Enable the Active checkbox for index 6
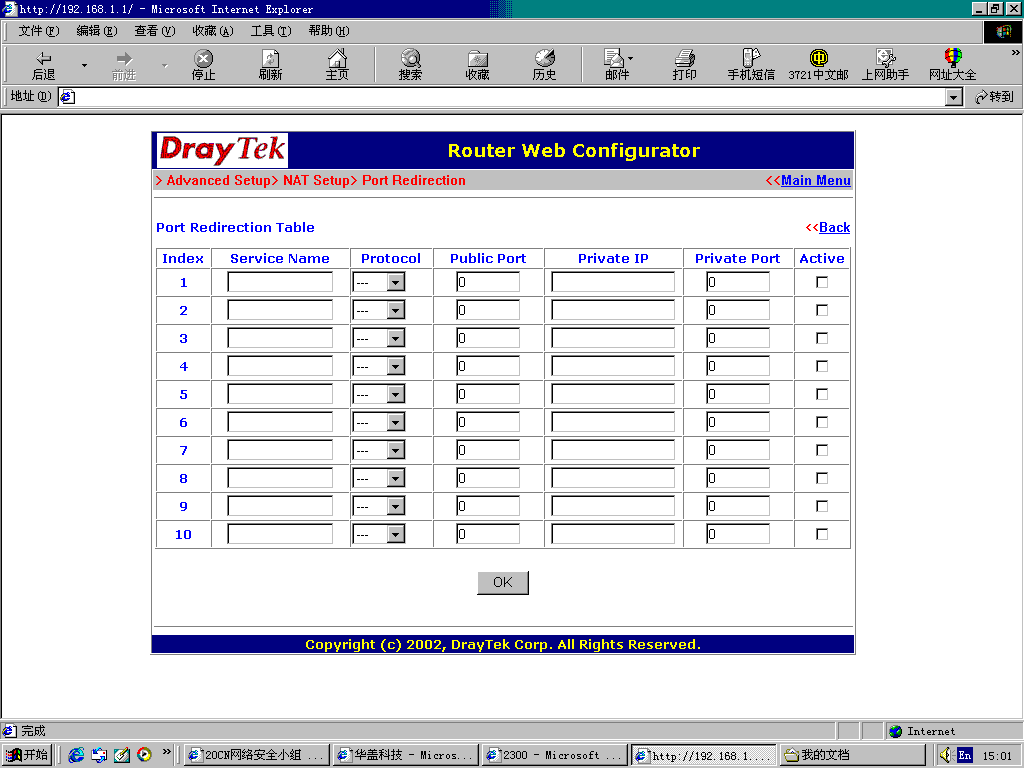This screenshot has width=1024, height=768. [x=822, y=423]
